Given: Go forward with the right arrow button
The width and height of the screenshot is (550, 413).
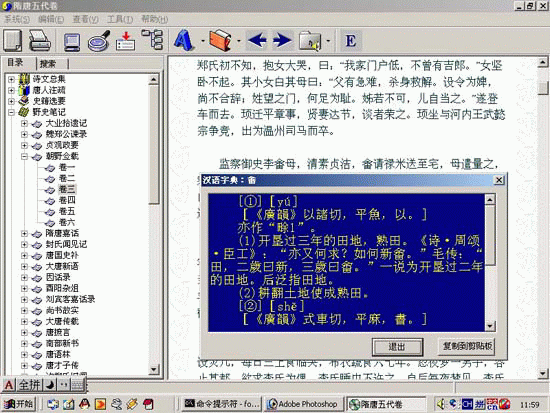Looking at the screenshot, I should pos(282,40).
